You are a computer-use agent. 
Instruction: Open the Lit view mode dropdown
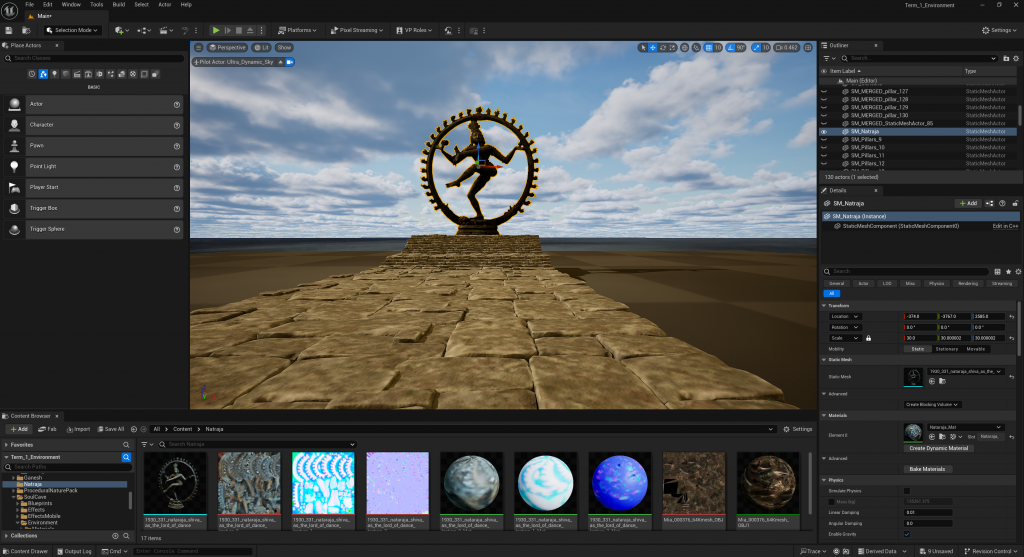262,48
